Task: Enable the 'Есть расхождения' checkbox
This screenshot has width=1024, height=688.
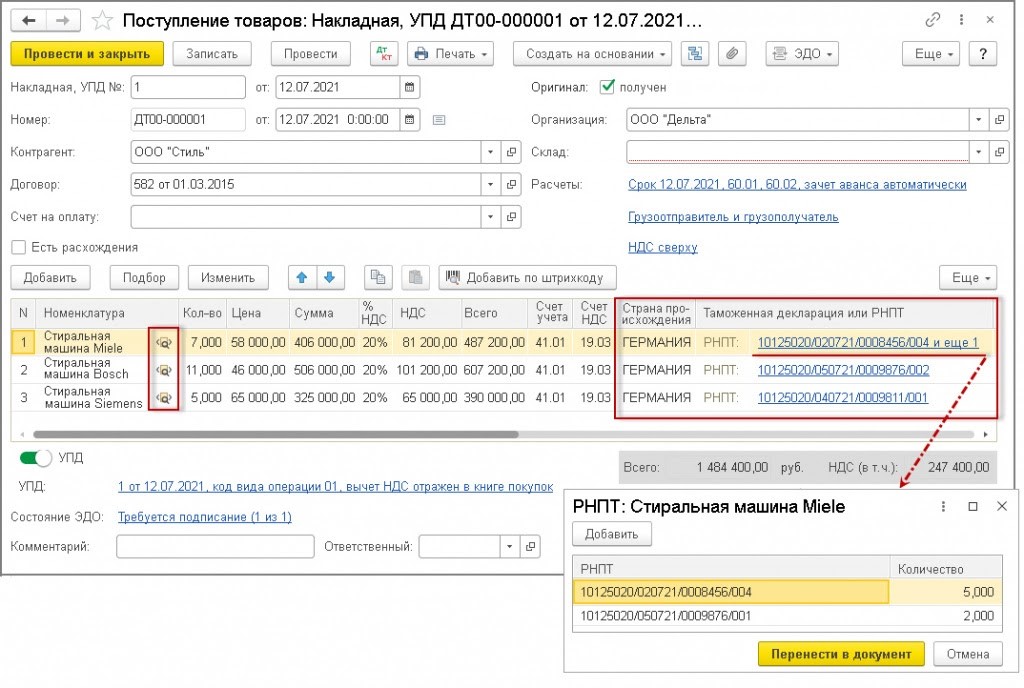Action: tap(18, 247)
